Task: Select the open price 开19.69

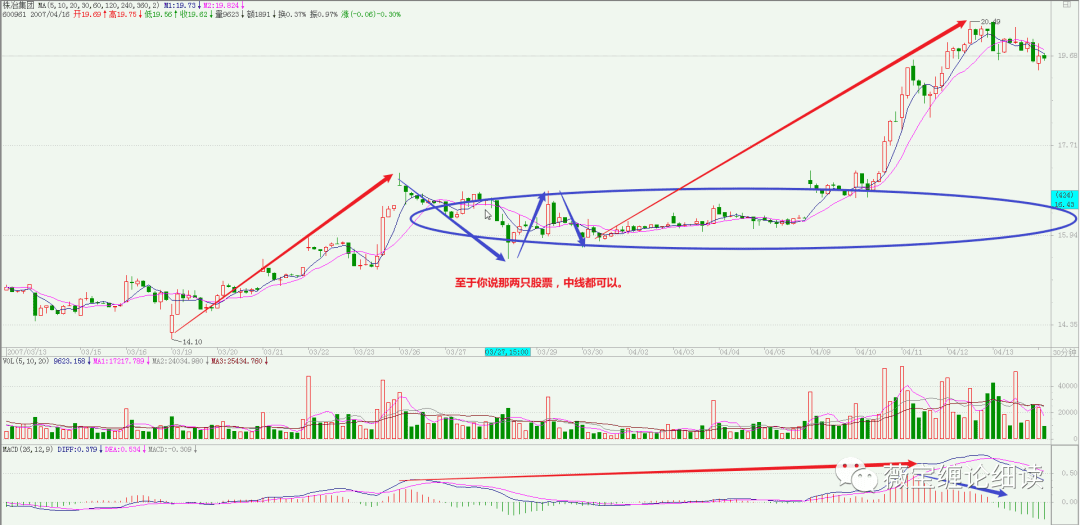Action: (87, 14)
